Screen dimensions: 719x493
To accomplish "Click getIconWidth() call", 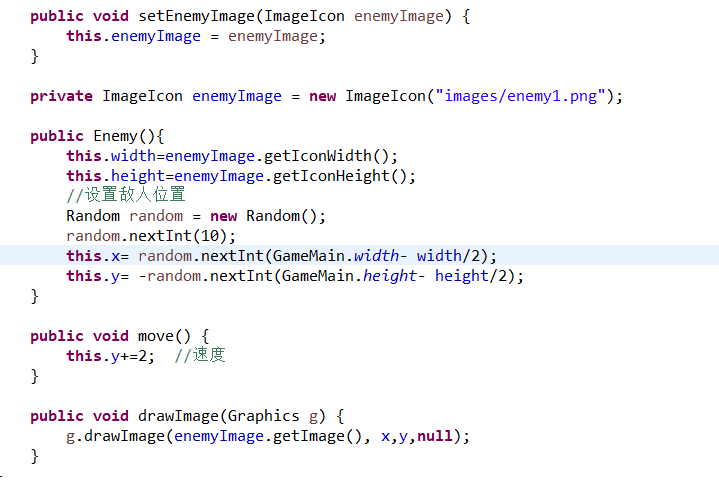I will pyautogui.click(x=326, y=156).
